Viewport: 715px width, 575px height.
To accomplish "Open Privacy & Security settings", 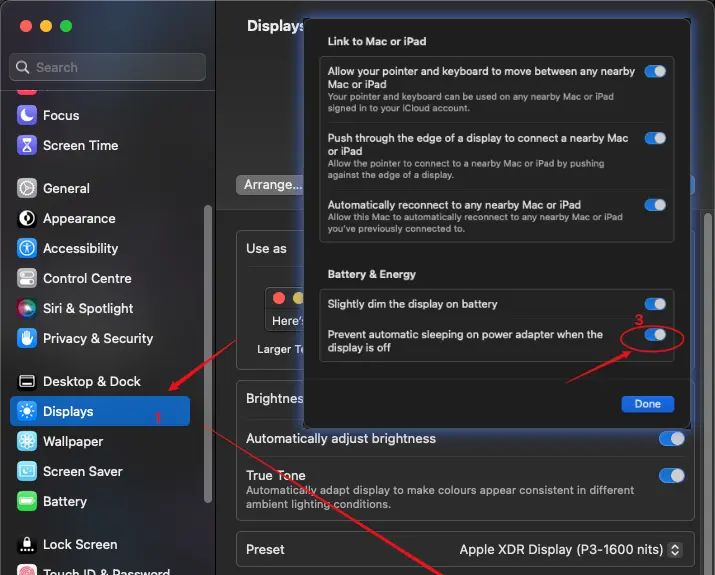I will pyautogui.click(x=100, y=338).
